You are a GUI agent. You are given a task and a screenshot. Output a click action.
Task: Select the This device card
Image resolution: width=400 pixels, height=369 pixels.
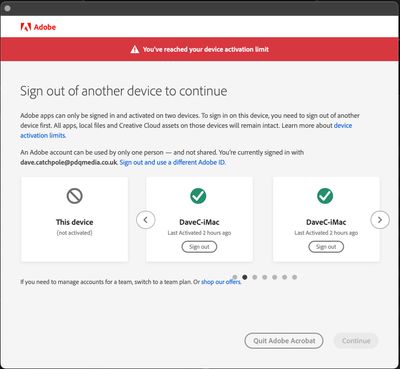coord(75,219)
